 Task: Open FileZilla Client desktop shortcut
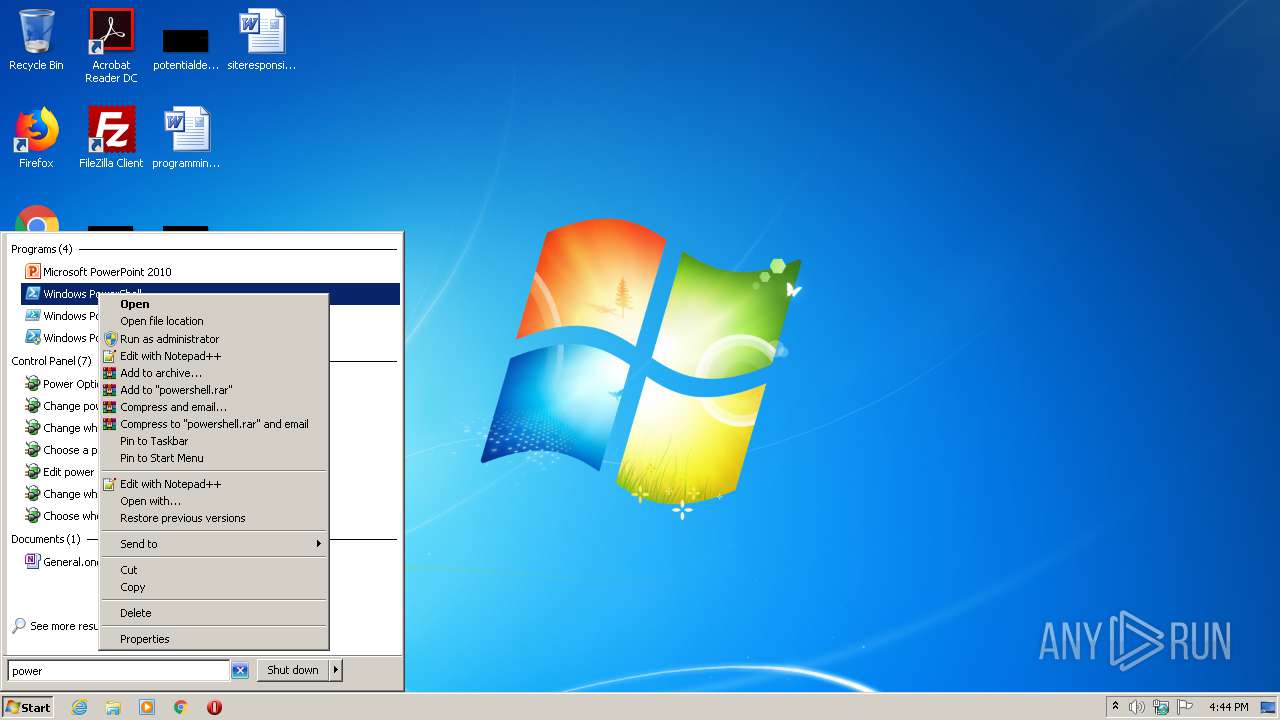tap(111, 138)
